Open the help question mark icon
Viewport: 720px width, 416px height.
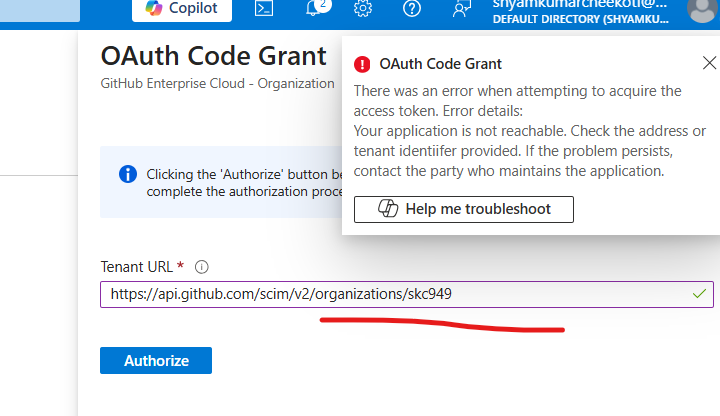[x=412, y=8]
